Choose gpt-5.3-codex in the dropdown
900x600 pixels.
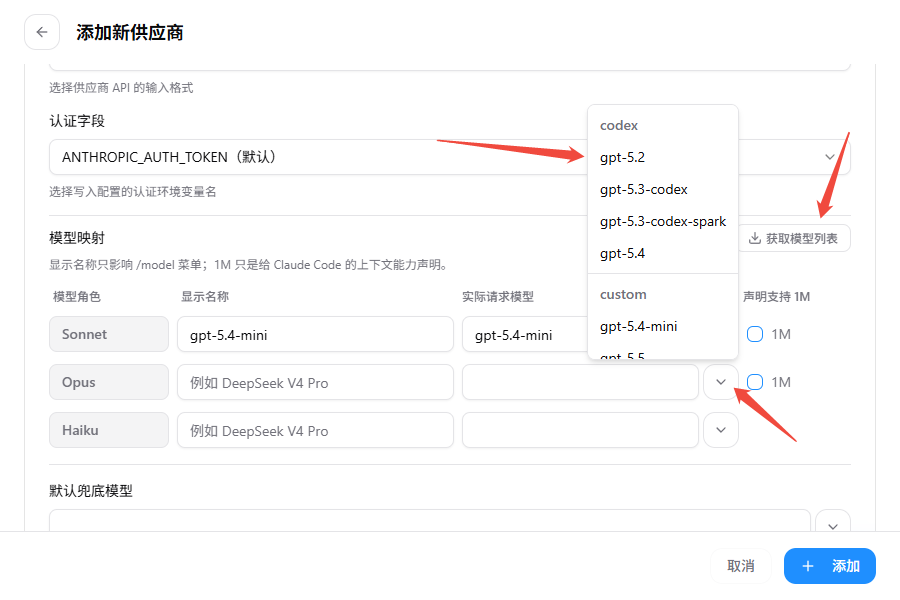tap(662, 189)
